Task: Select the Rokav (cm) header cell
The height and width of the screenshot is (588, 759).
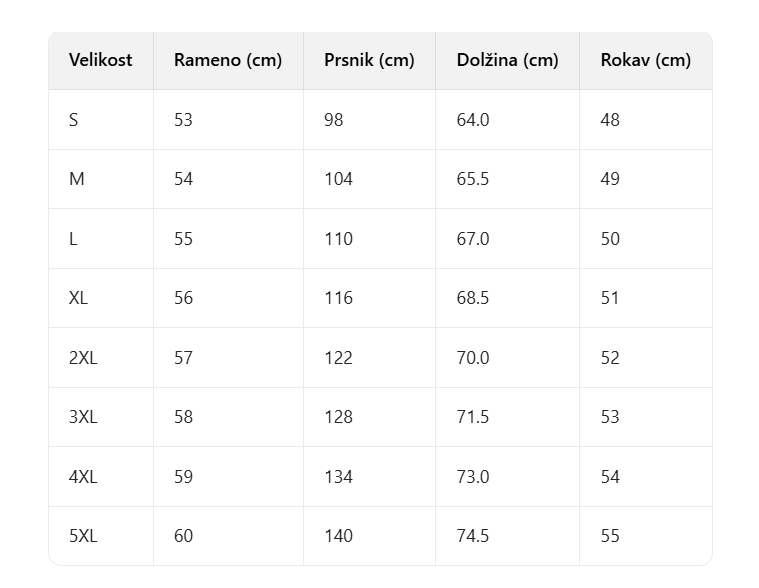Action: pos(645,60)
